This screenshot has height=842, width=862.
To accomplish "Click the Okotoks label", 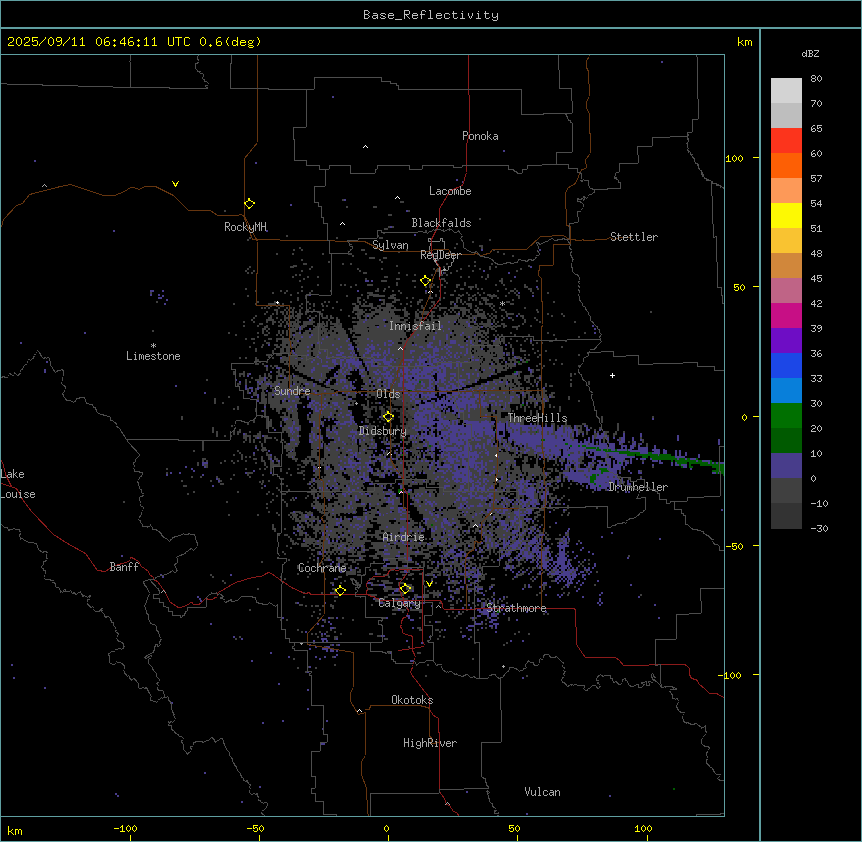I will pos(412,700).
